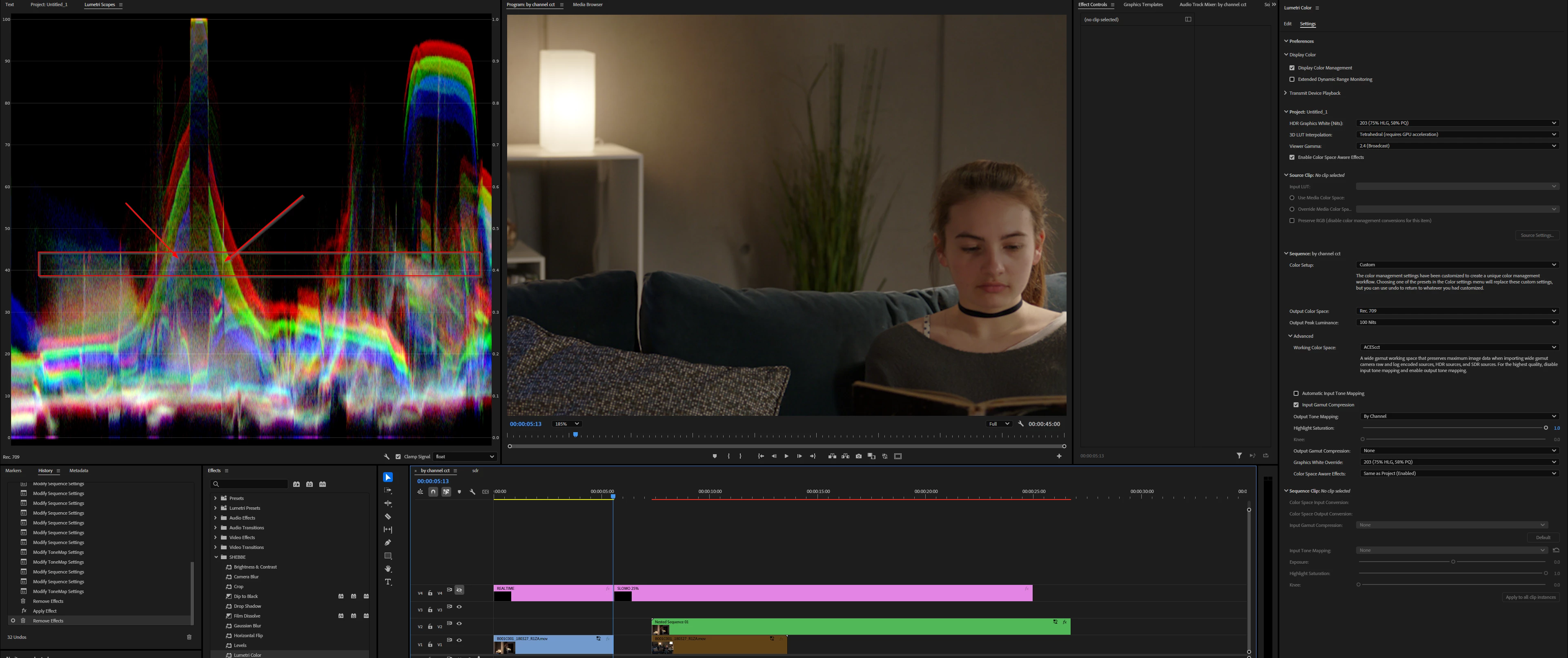Enable Extended Dynamic Range Monitoring checkbox
This screenshot has width=1568, height=658.
1292,79
